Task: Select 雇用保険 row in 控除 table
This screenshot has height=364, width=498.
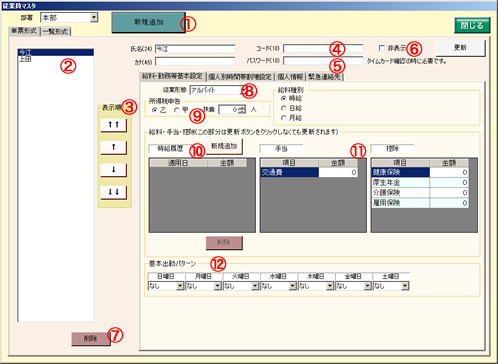Action: coord(400,203)
